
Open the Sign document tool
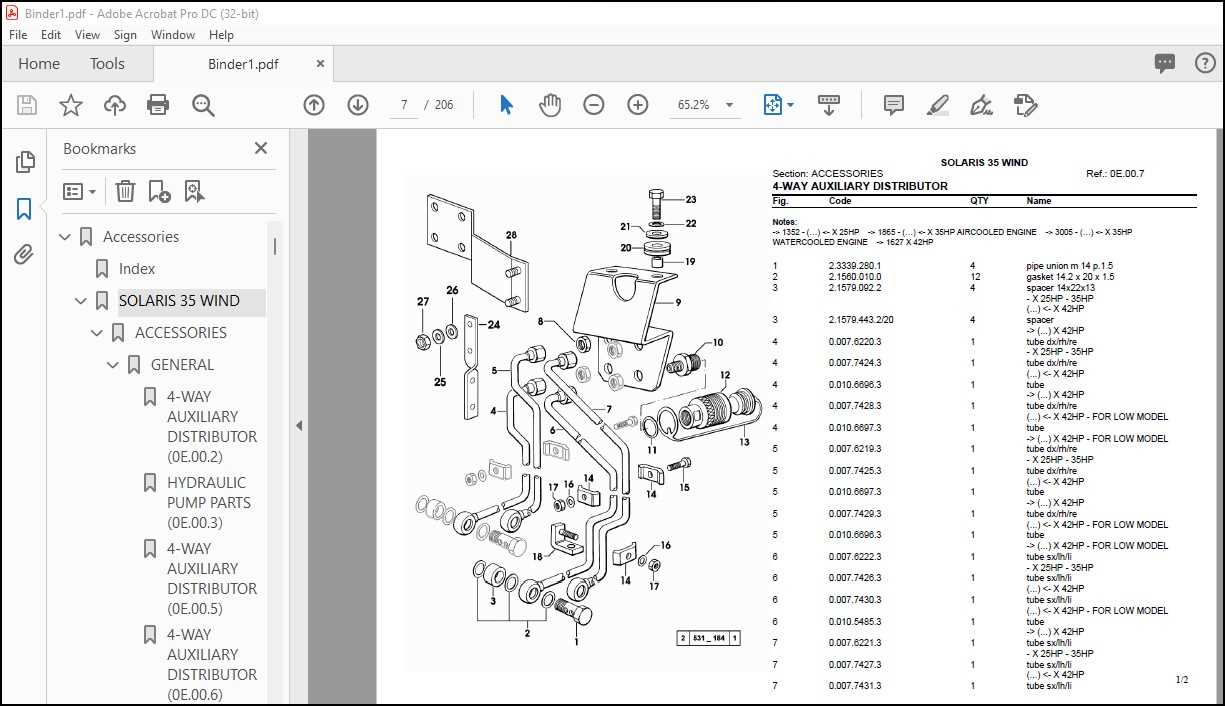tap(981, 105)
